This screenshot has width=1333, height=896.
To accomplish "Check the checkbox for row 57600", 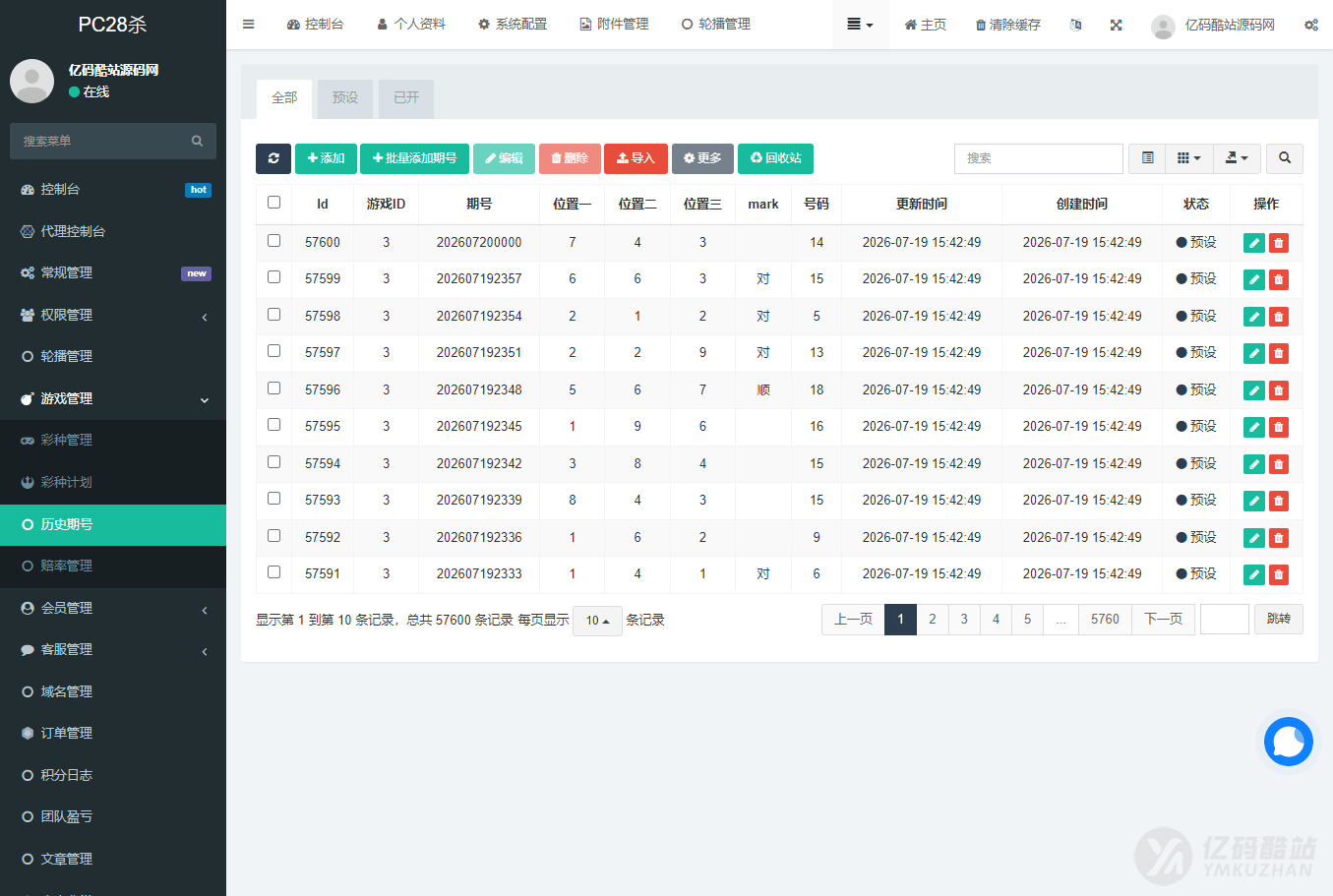I will (x=273, y=241).
